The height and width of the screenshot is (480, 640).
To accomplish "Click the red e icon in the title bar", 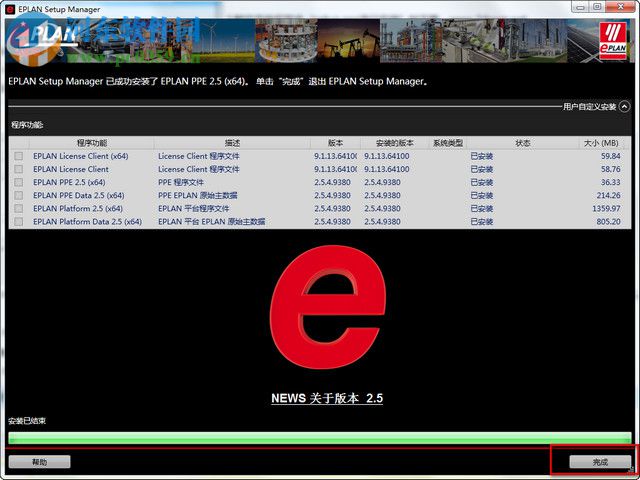I will [x=10, y=9].
